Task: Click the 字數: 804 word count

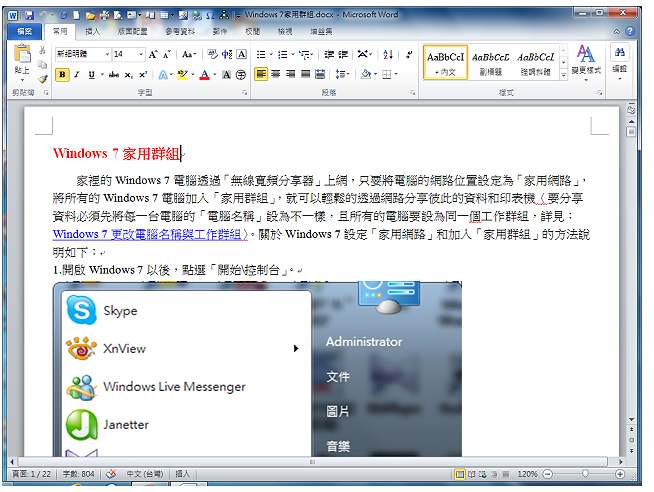Action: (78, 474)
